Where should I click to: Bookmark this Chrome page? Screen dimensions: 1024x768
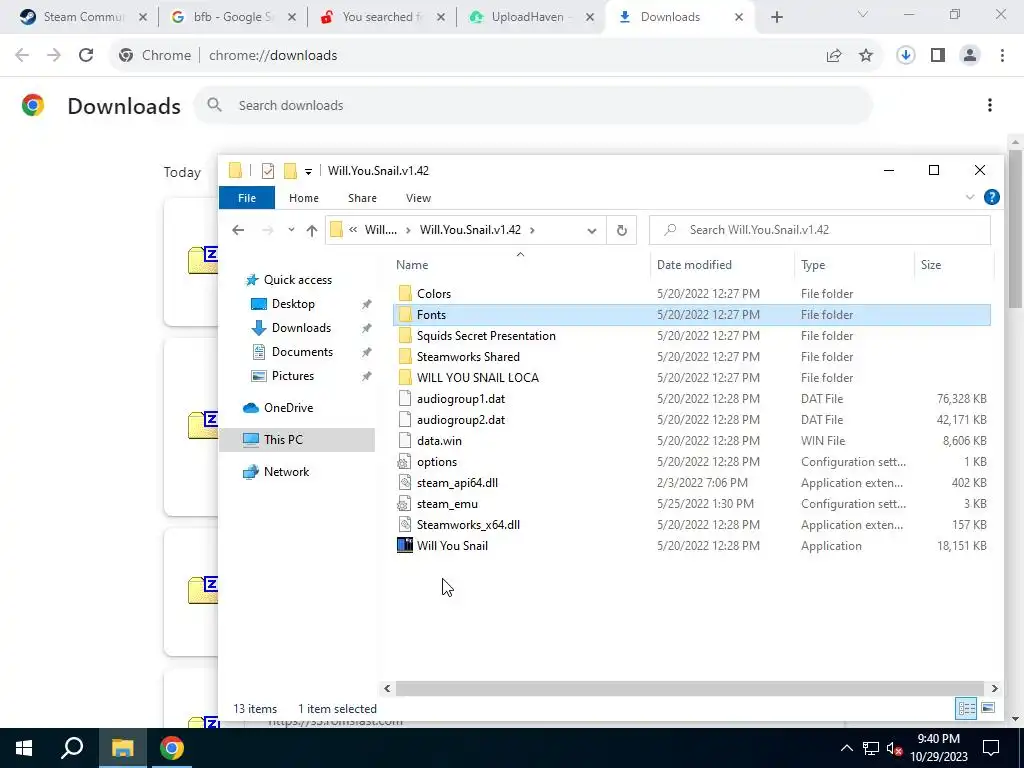866,56
